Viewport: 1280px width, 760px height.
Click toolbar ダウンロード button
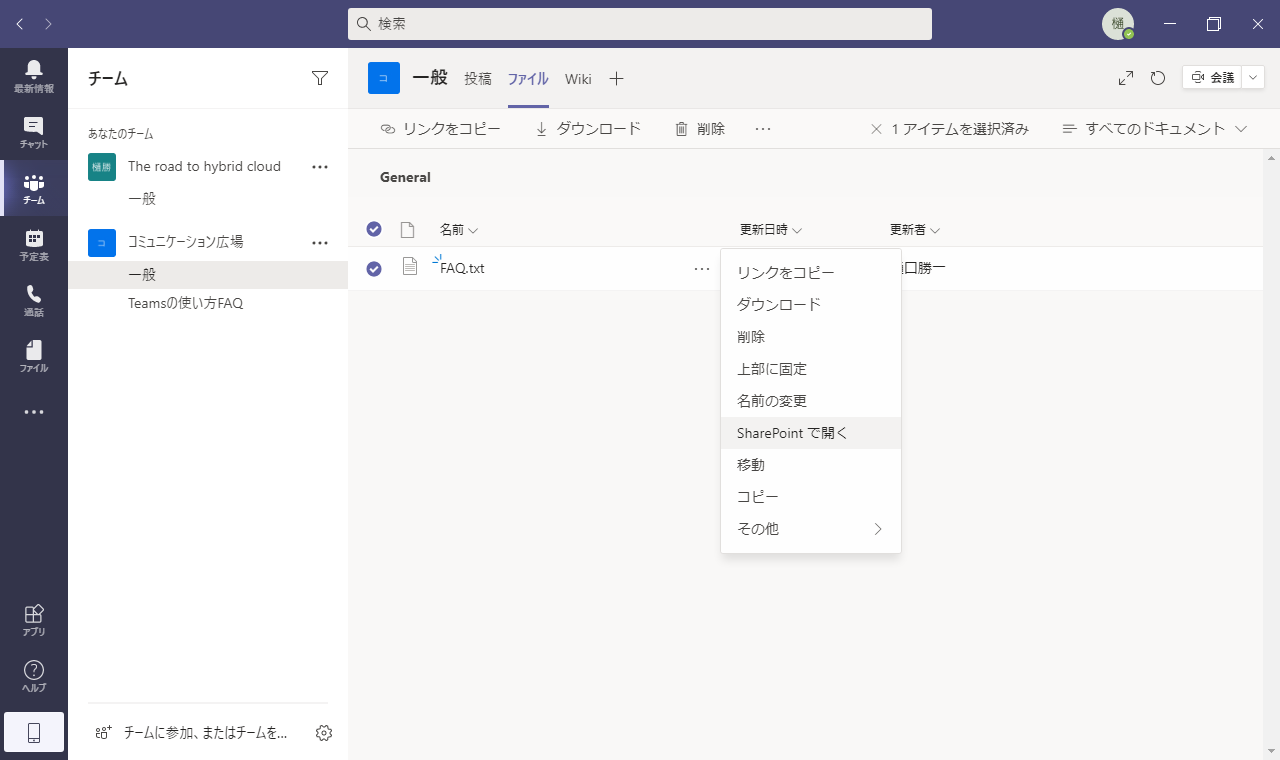click(x=588, y=129)
